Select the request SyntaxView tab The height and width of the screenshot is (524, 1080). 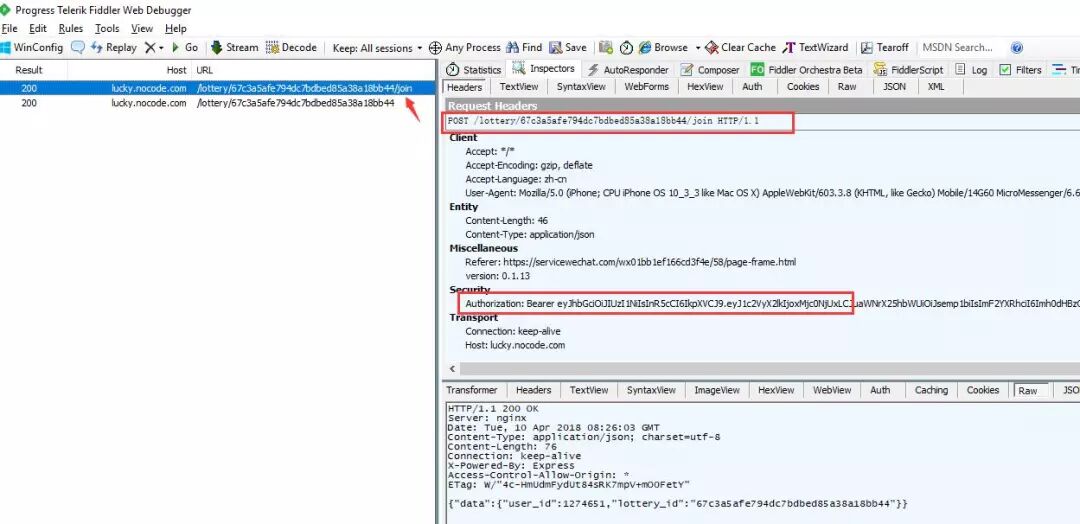pyautogui.click(x=581, y=87)
